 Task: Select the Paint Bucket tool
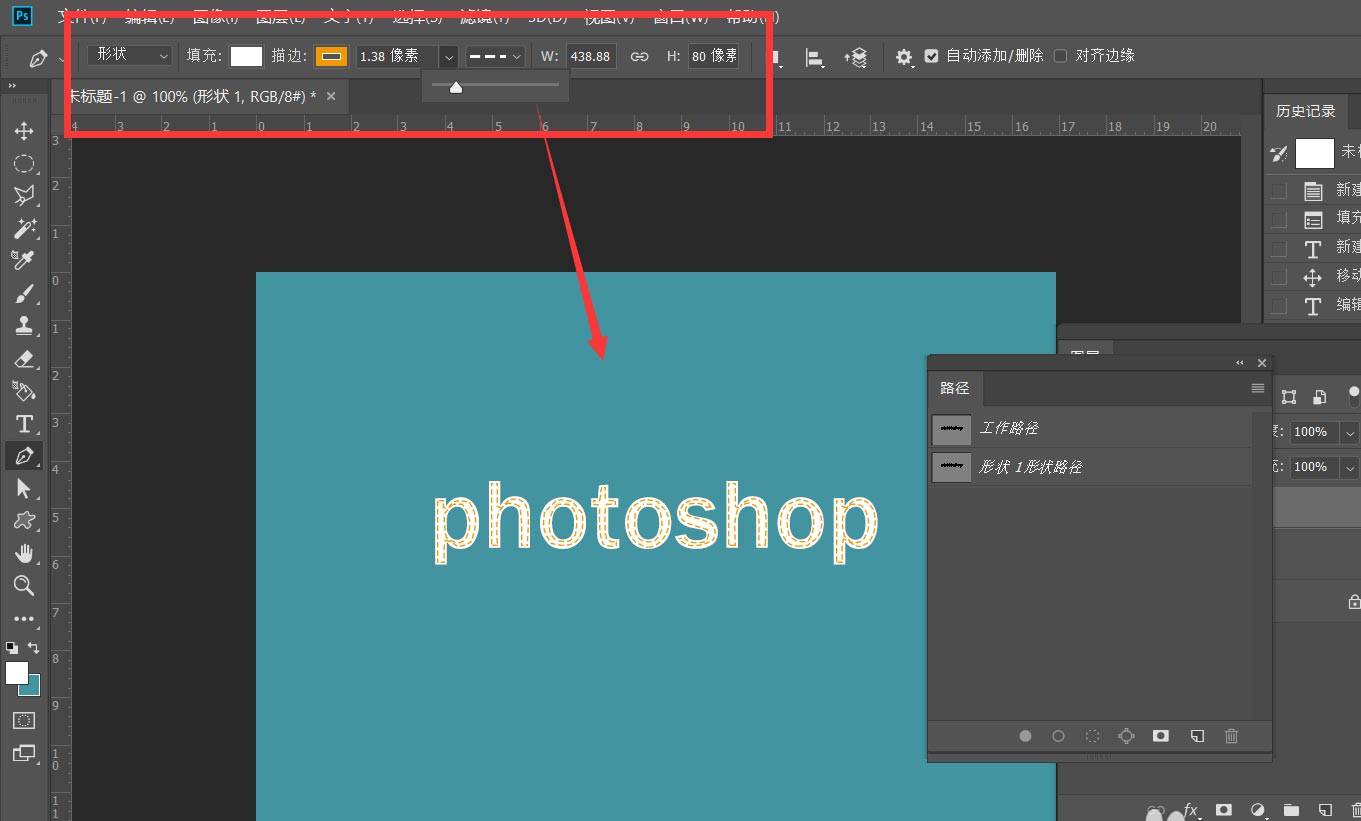[24, 390]
